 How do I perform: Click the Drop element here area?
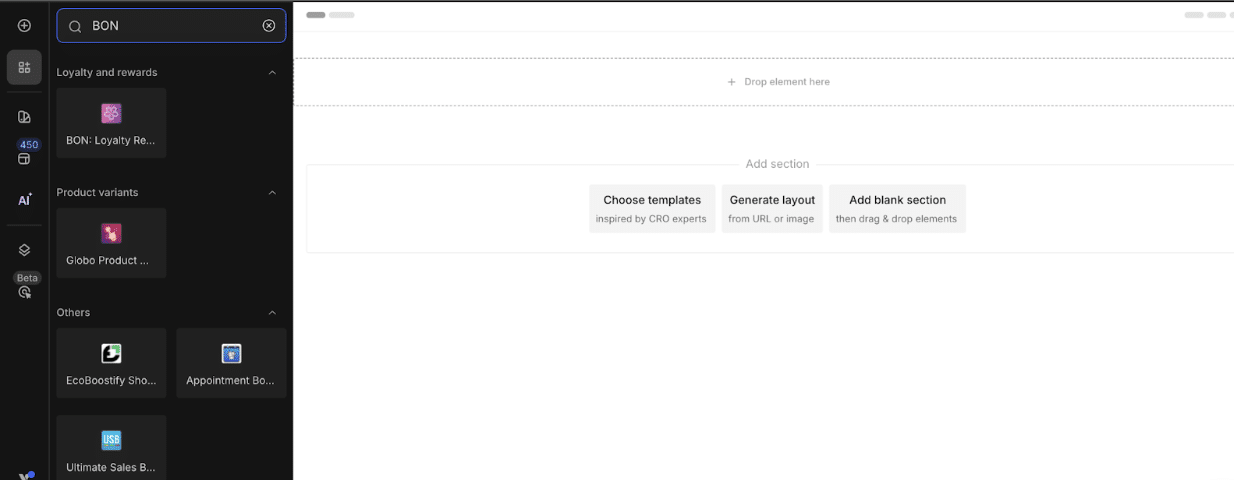point(778,82)
